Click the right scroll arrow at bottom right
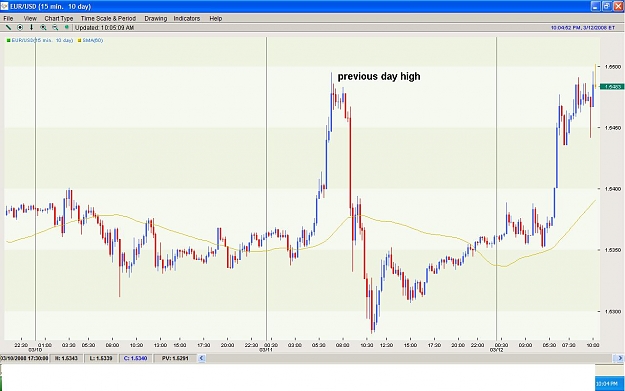The image size is (625, 391). 620,358
